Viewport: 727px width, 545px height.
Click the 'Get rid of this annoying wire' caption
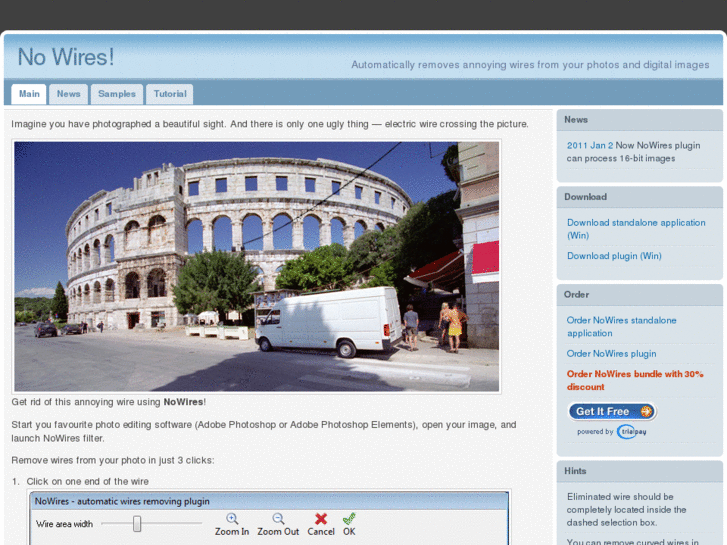coord(108,402)
